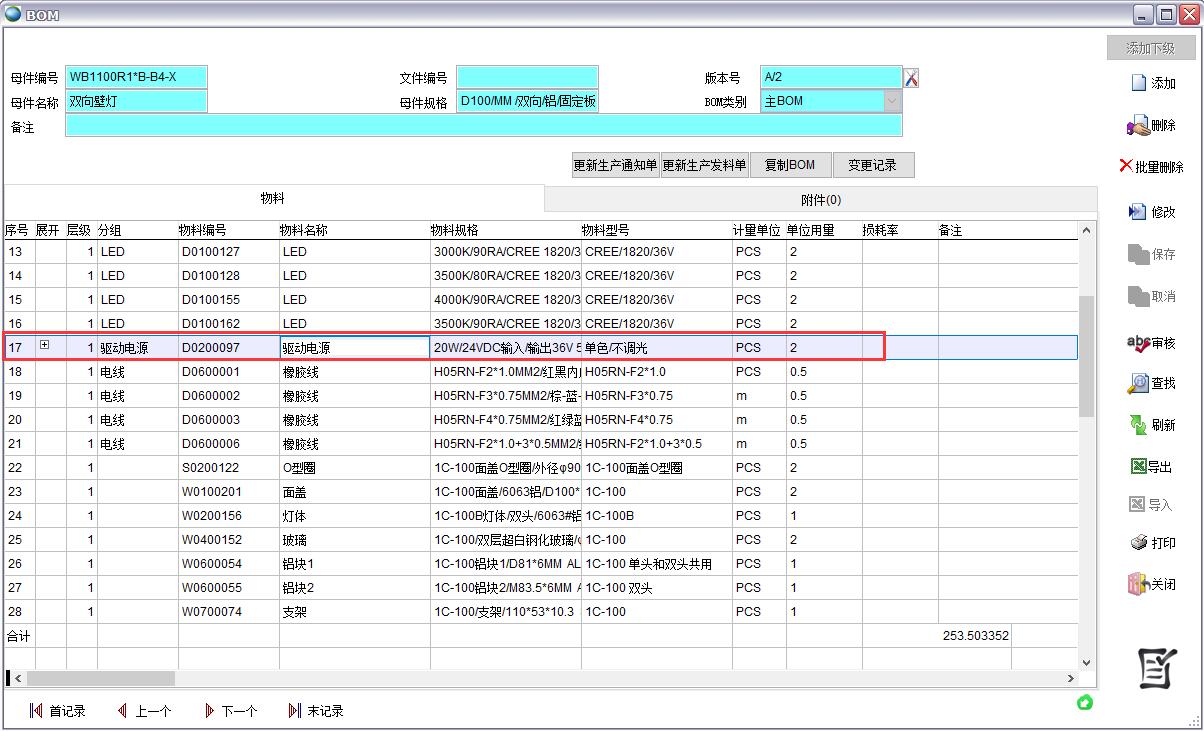Screen dimensions: 1204x731
Task: Click the 变更记录 button
Action: (873, 166)
